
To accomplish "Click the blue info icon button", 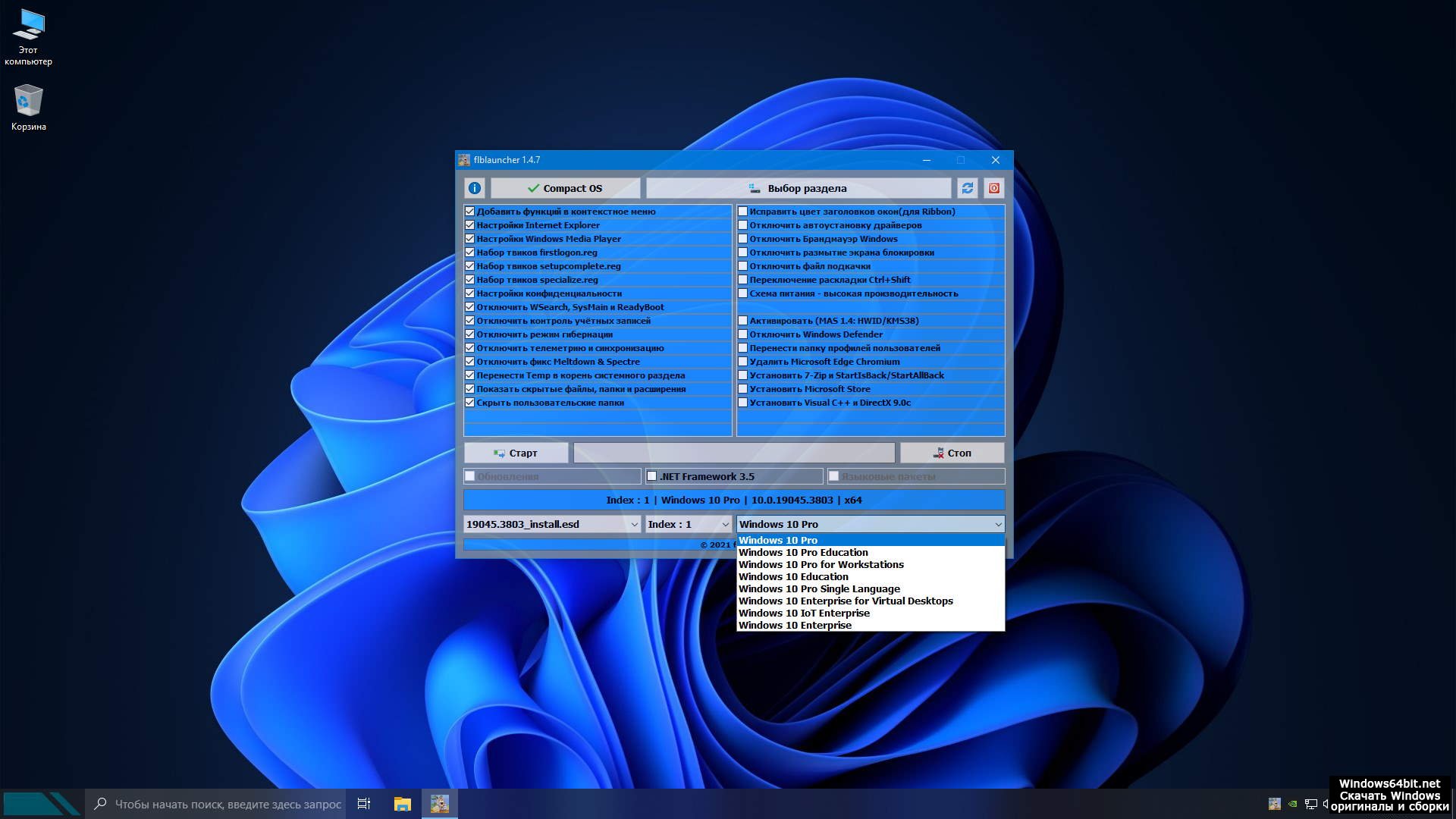I will [x=475, y=188].
